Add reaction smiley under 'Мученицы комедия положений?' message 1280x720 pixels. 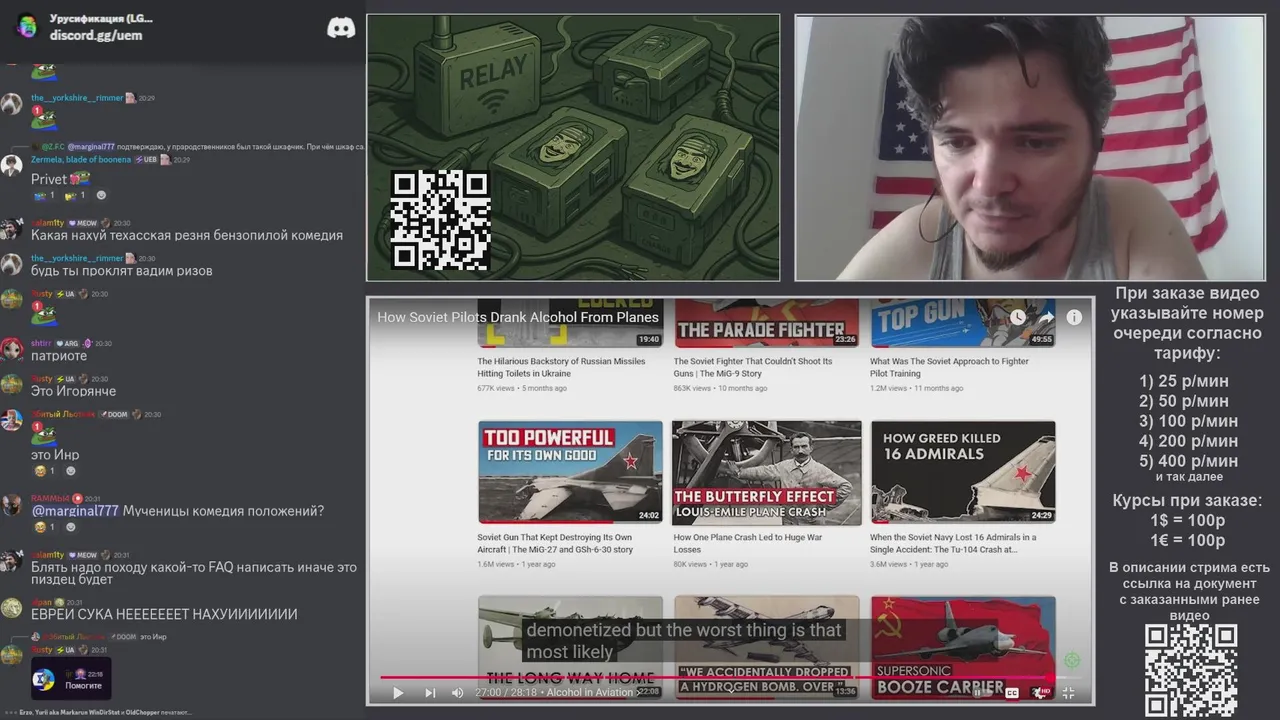[x=70, y=527]
